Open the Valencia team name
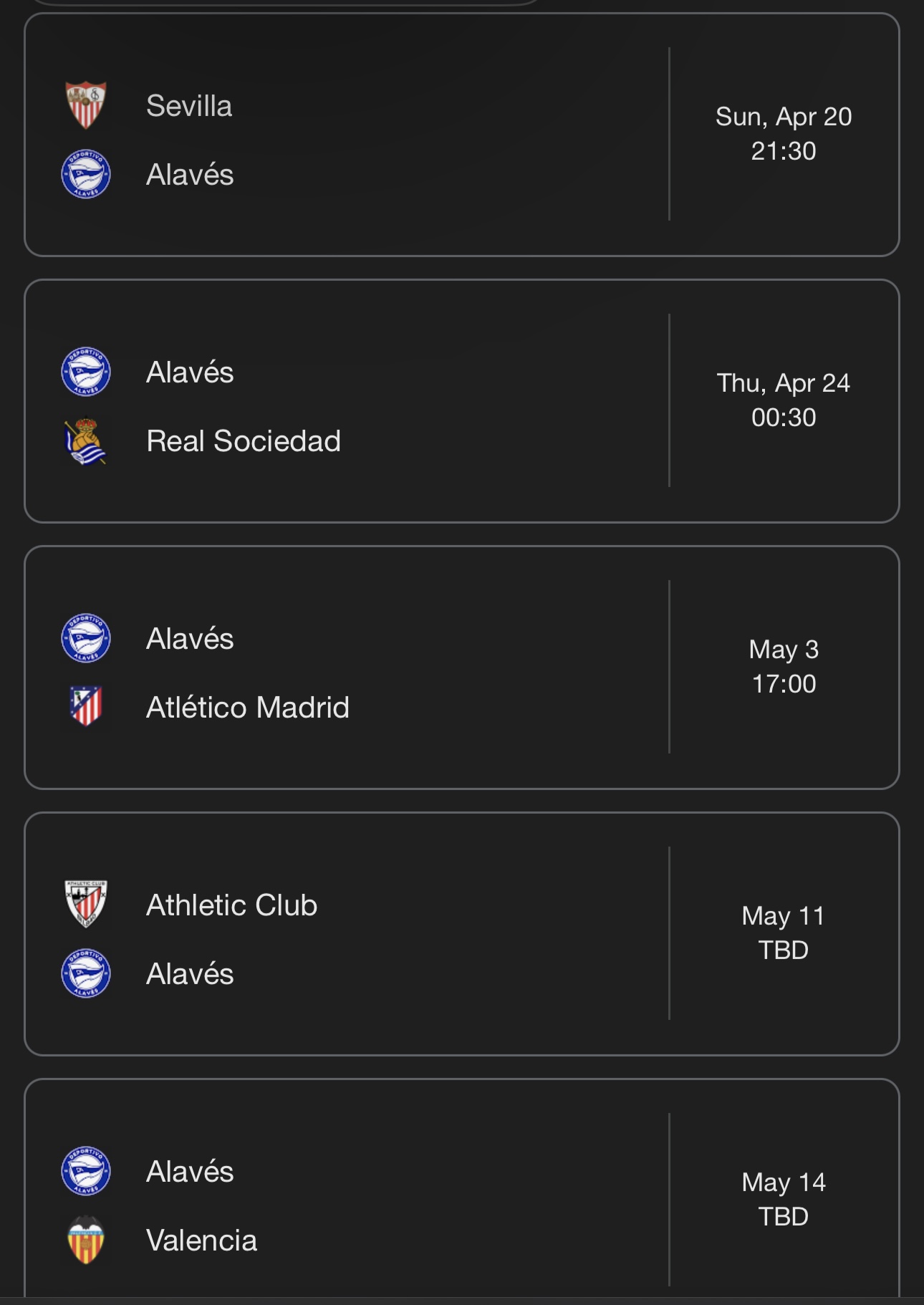 201,1241
